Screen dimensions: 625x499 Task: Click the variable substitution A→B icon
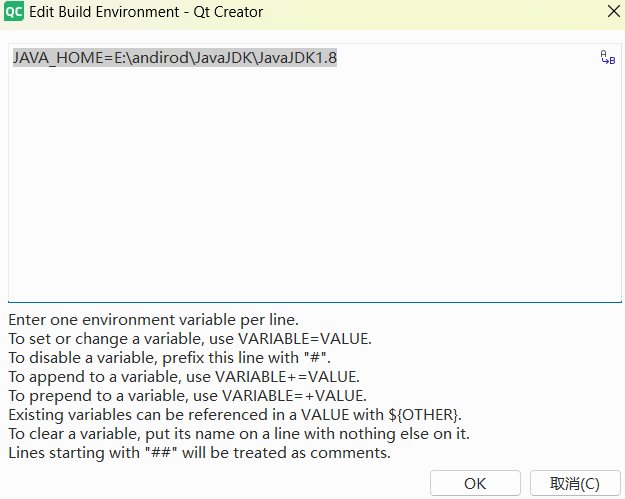click(608, 58)
